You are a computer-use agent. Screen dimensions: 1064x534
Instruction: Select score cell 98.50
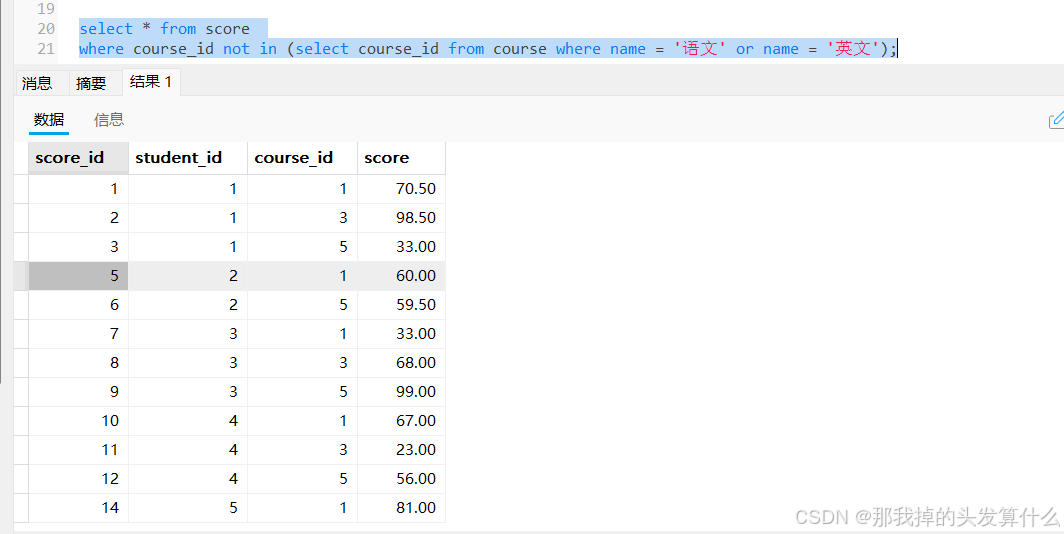tap(401, 218)
